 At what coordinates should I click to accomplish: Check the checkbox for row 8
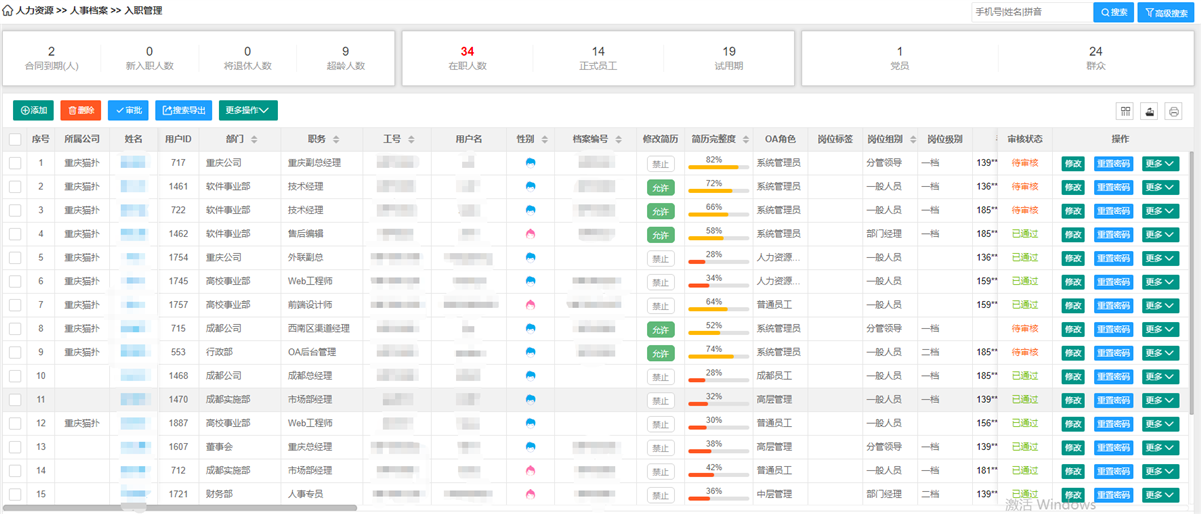pyautogui.click(x=15, y=328)
